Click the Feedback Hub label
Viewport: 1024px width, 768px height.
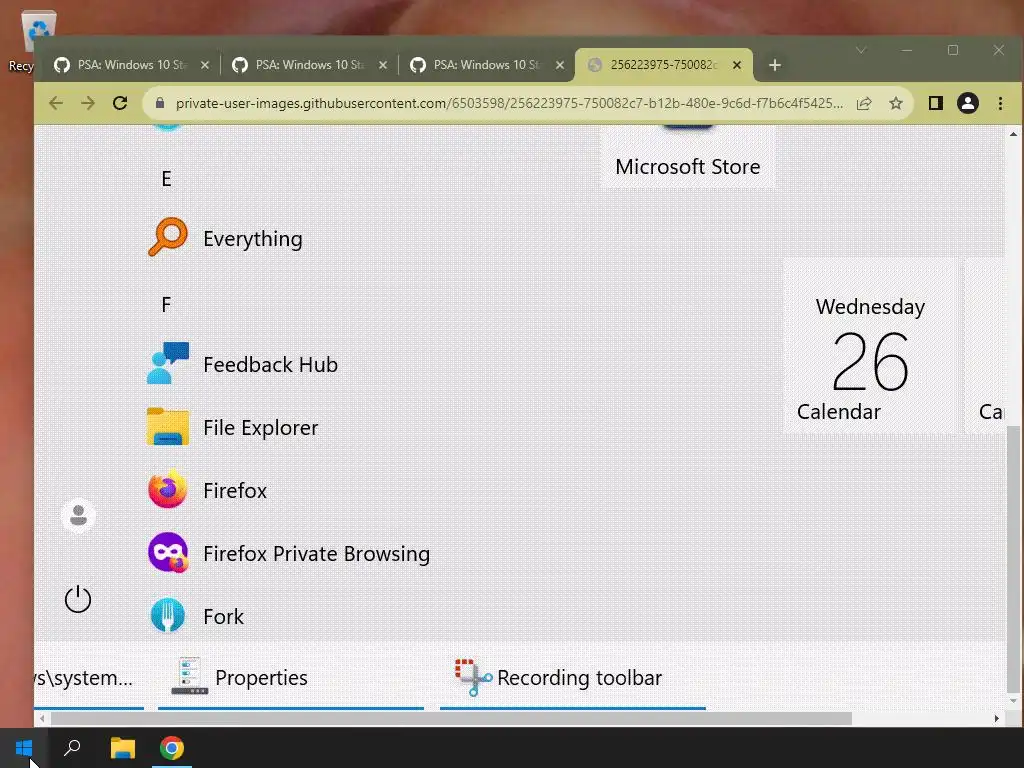270,364
